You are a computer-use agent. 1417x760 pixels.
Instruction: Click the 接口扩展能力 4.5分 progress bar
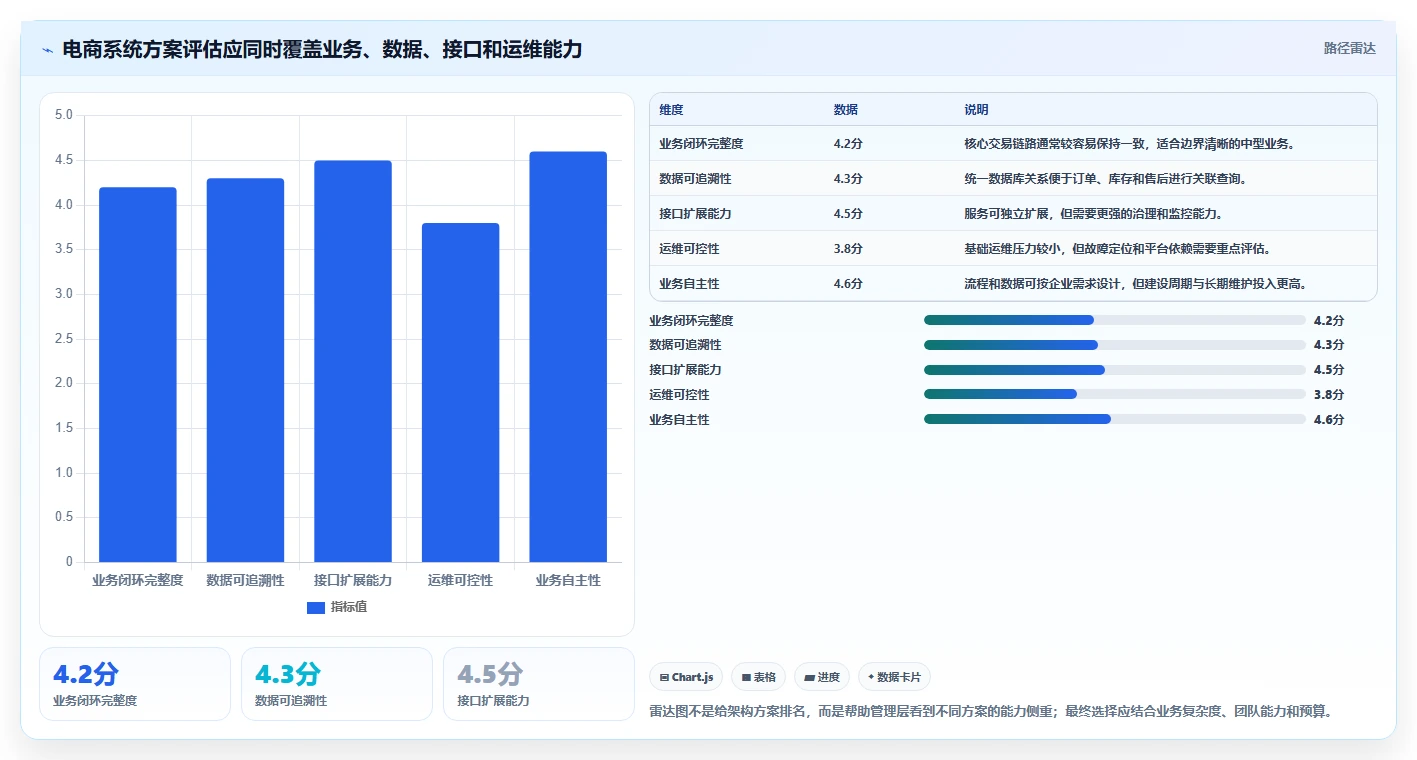1115,370
